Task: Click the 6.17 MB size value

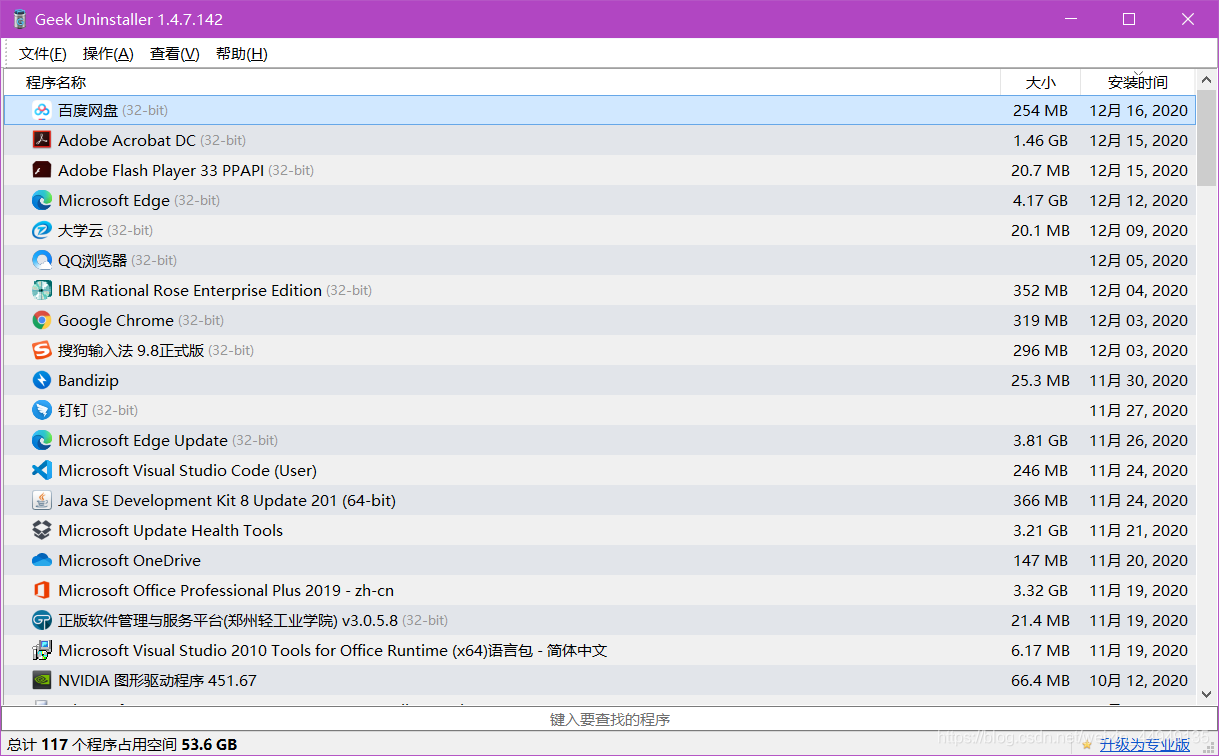Action: pyautogui.click(x=1040, y=650)
